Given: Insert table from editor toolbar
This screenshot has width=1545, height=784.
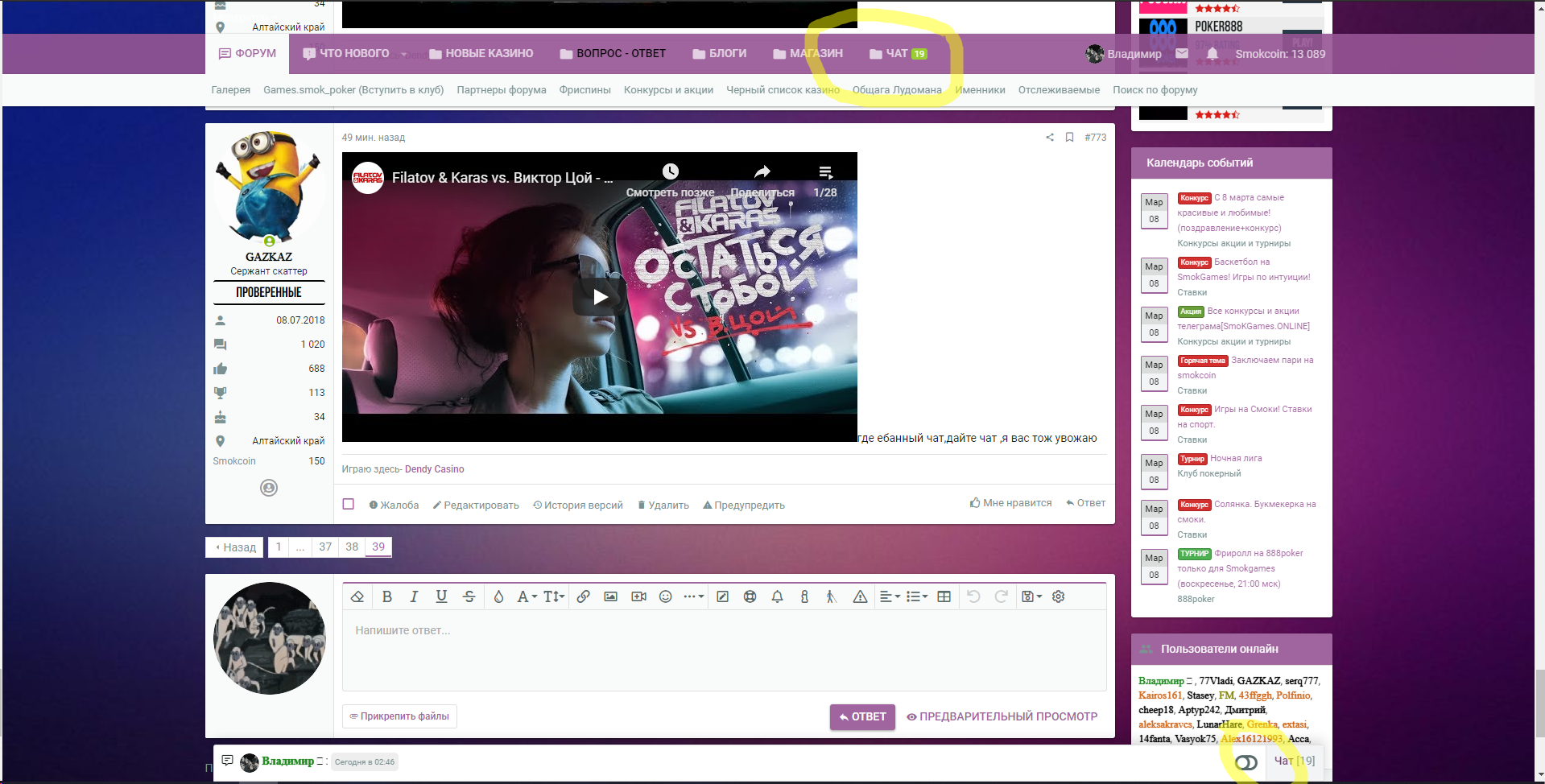Looking at the screenshot, I should (944, 596).
